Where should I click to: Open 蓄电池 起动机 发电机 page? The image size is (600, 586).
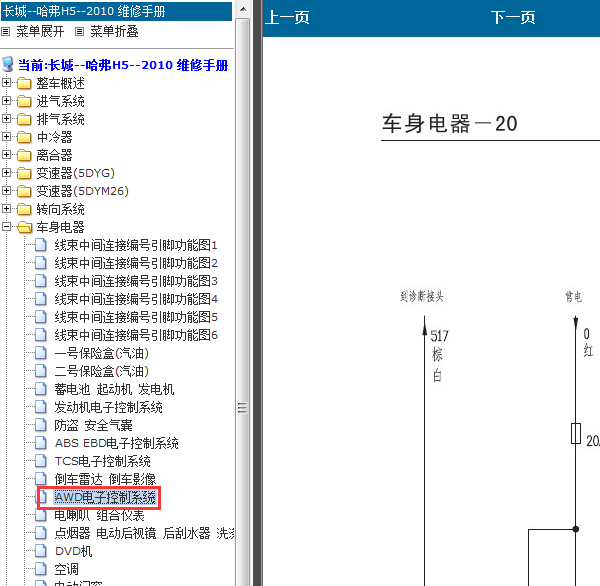(x=114, y=389)
